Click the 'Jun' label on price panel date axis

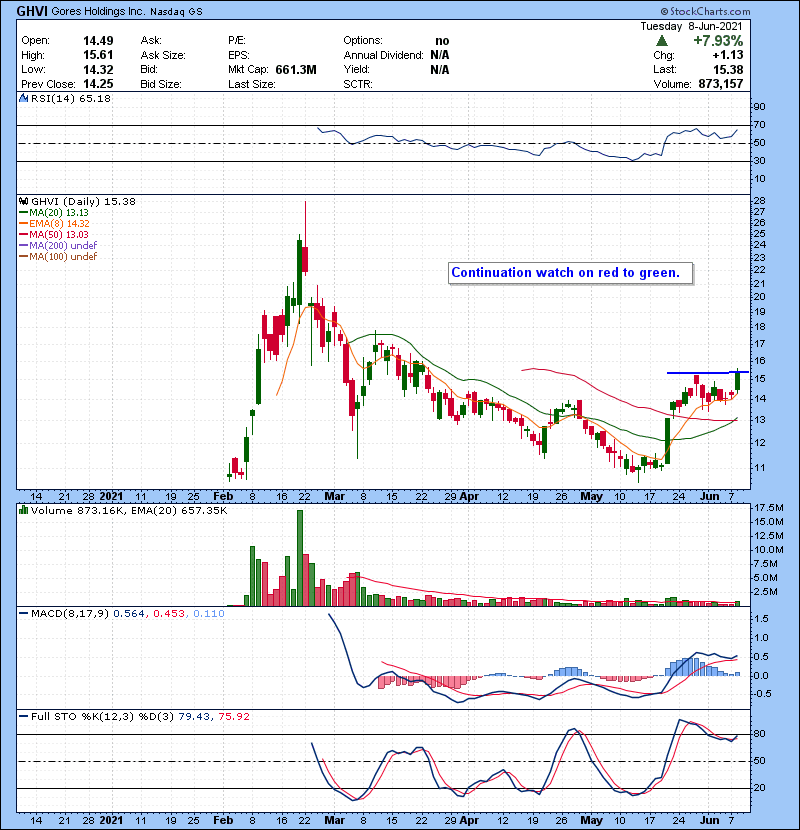pyautogui.click(x=709, y=497)
